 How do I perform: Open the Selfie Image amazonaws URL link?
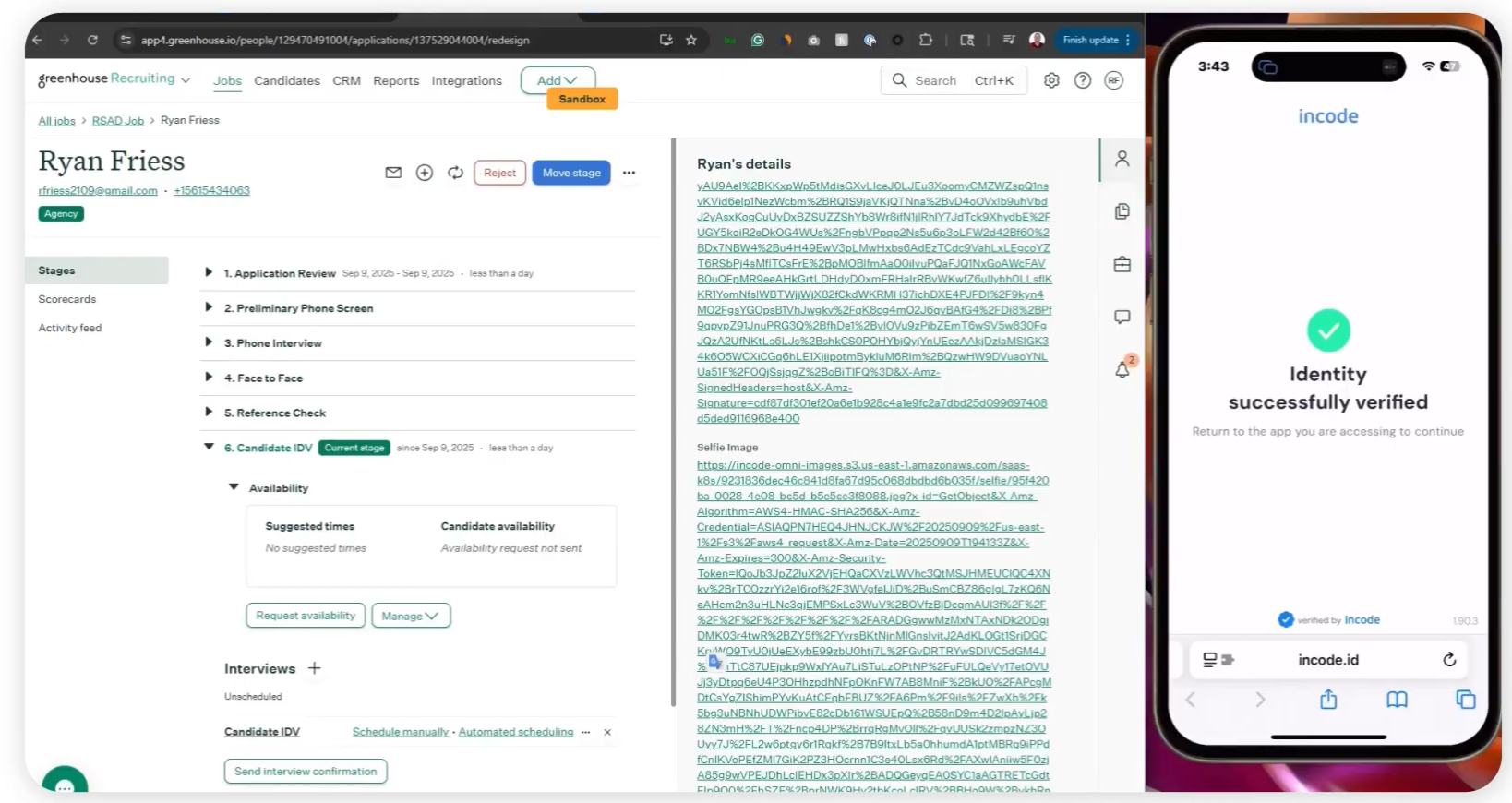pyautogui.click(x=873, y=628)
